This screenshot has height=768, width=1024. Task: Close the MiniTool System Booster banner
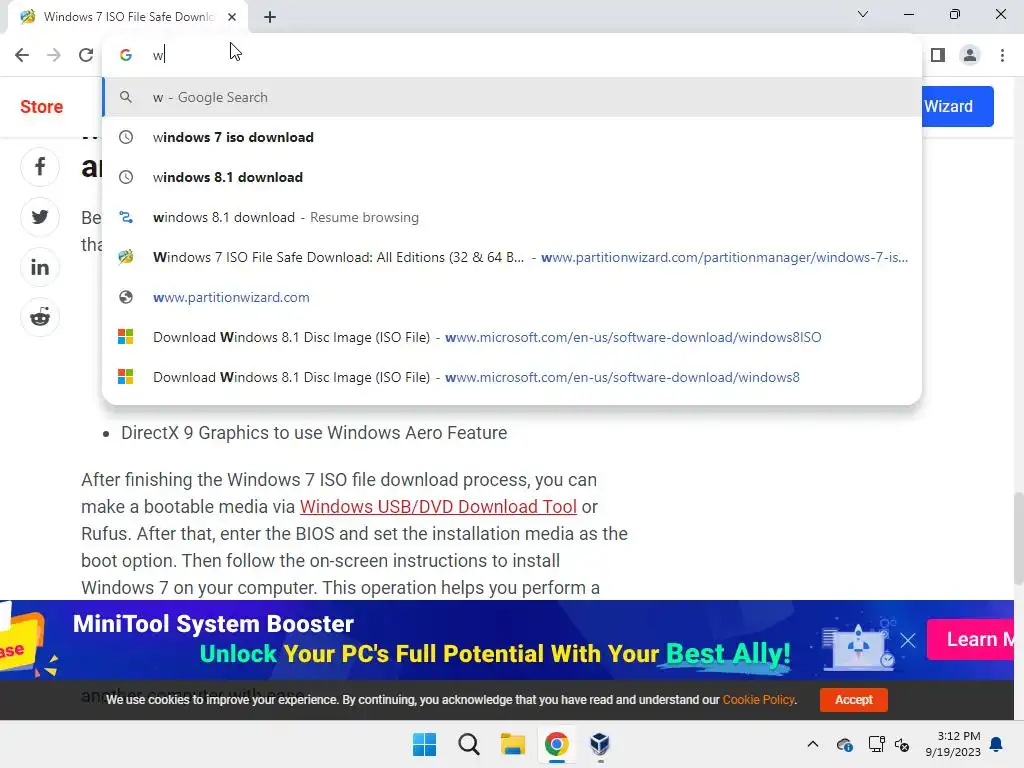click(908, 640)
